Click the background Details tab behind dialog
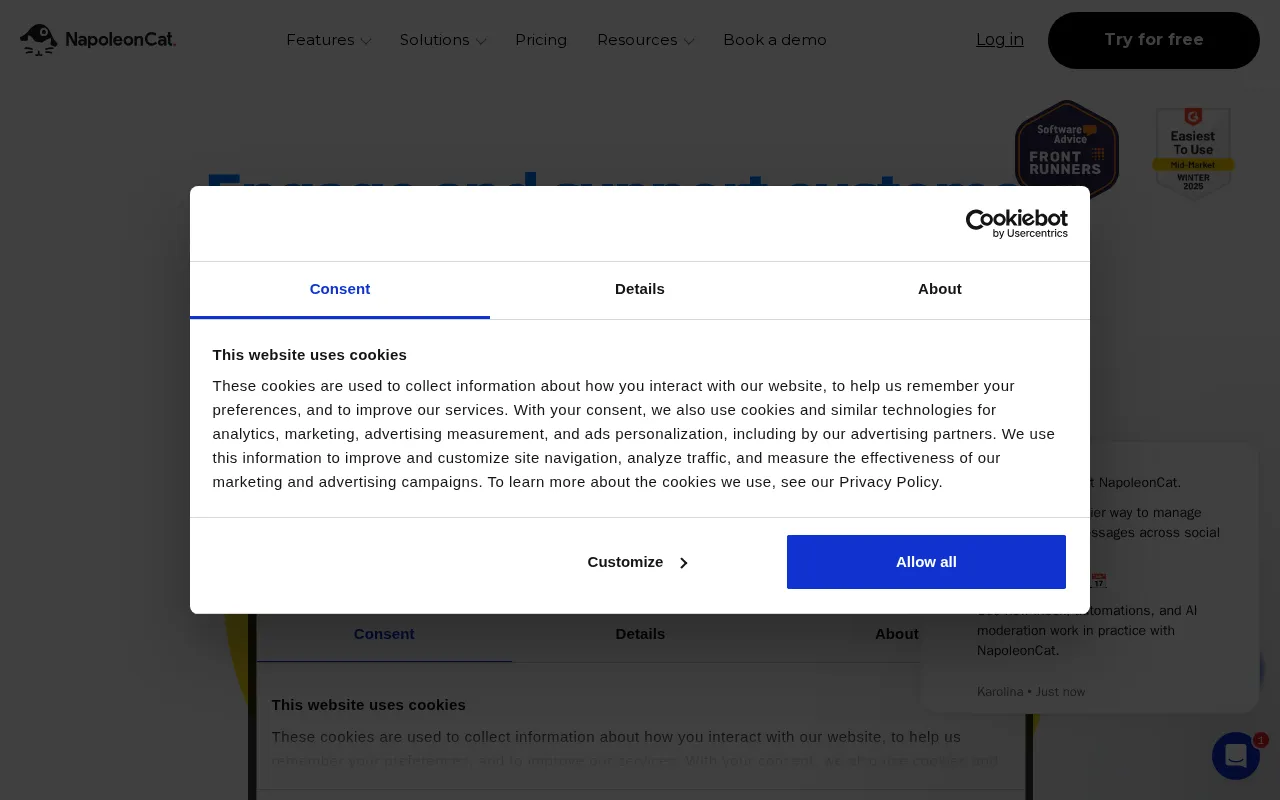 (x=640, y=634)
